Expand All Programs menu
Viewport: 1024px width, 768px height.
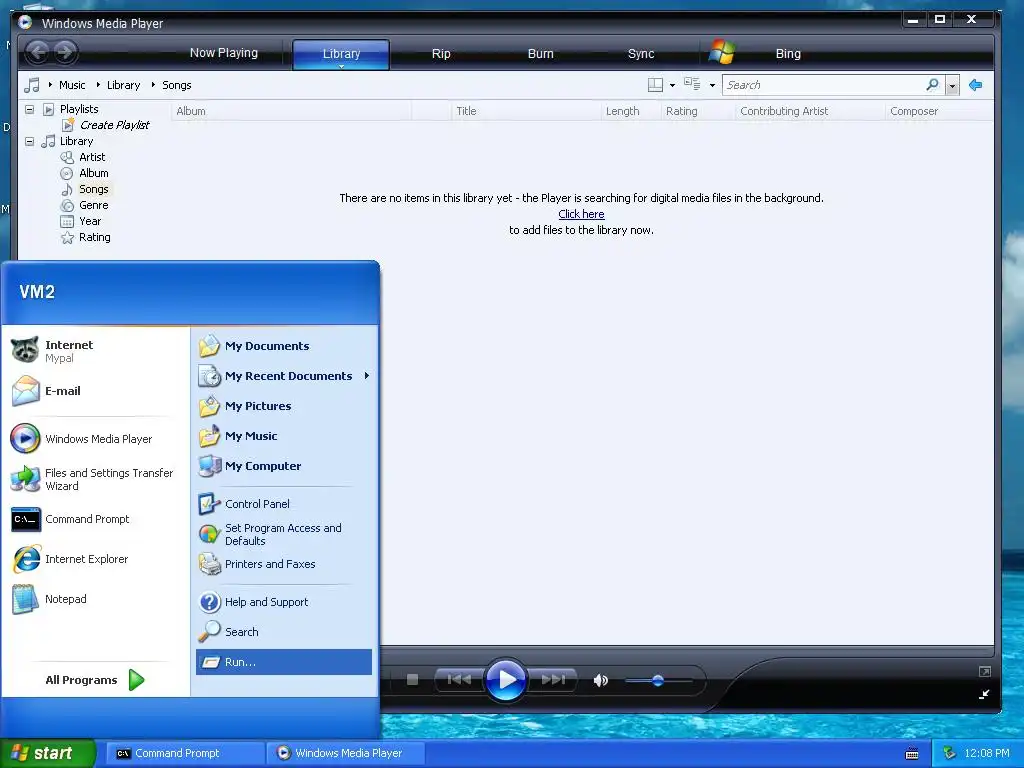tap(95, 680)
